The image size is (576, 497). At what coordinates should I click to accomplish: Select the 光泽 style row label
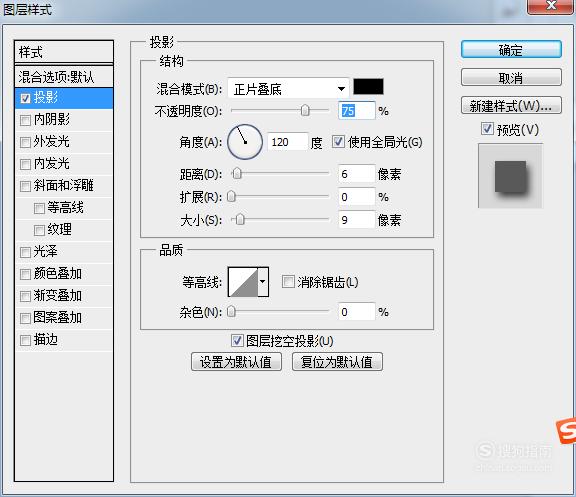46,252
